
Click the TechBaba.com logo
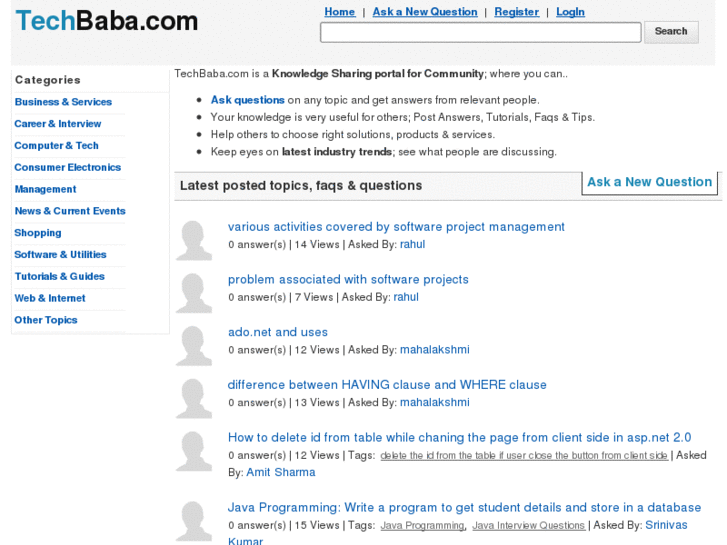click(107, 21)
